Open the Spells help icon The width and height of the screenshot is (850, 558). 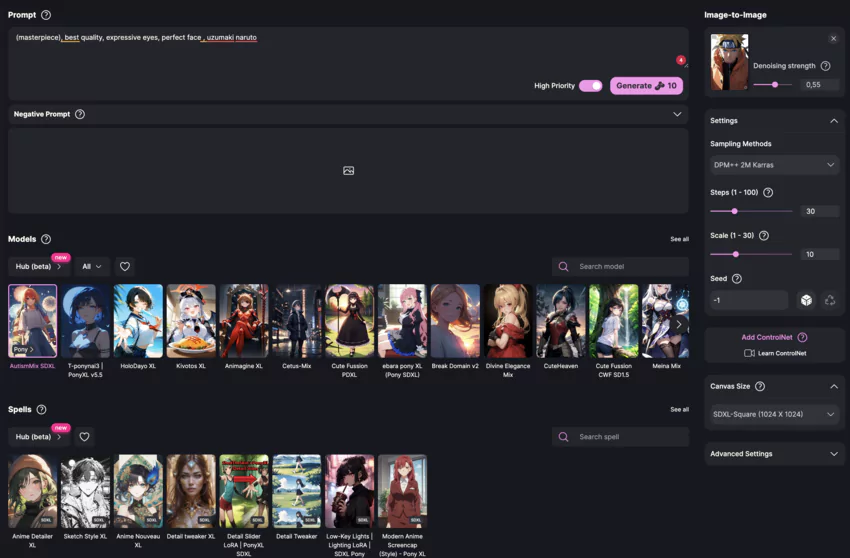click(x=41, y=409)
